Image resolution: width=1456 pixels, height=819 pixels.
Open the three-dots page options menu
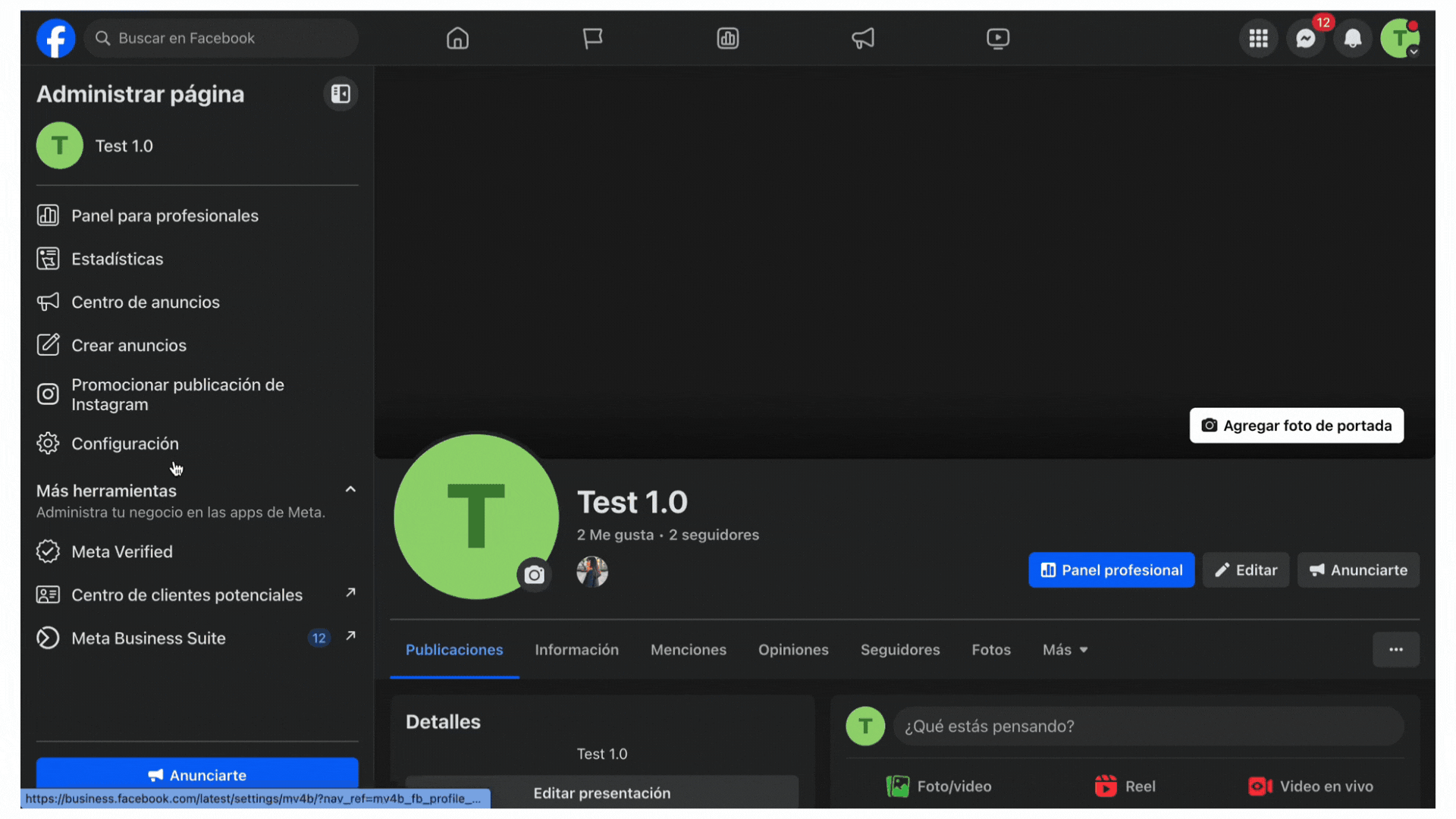pyautogui.click(x=1395, y=650)
